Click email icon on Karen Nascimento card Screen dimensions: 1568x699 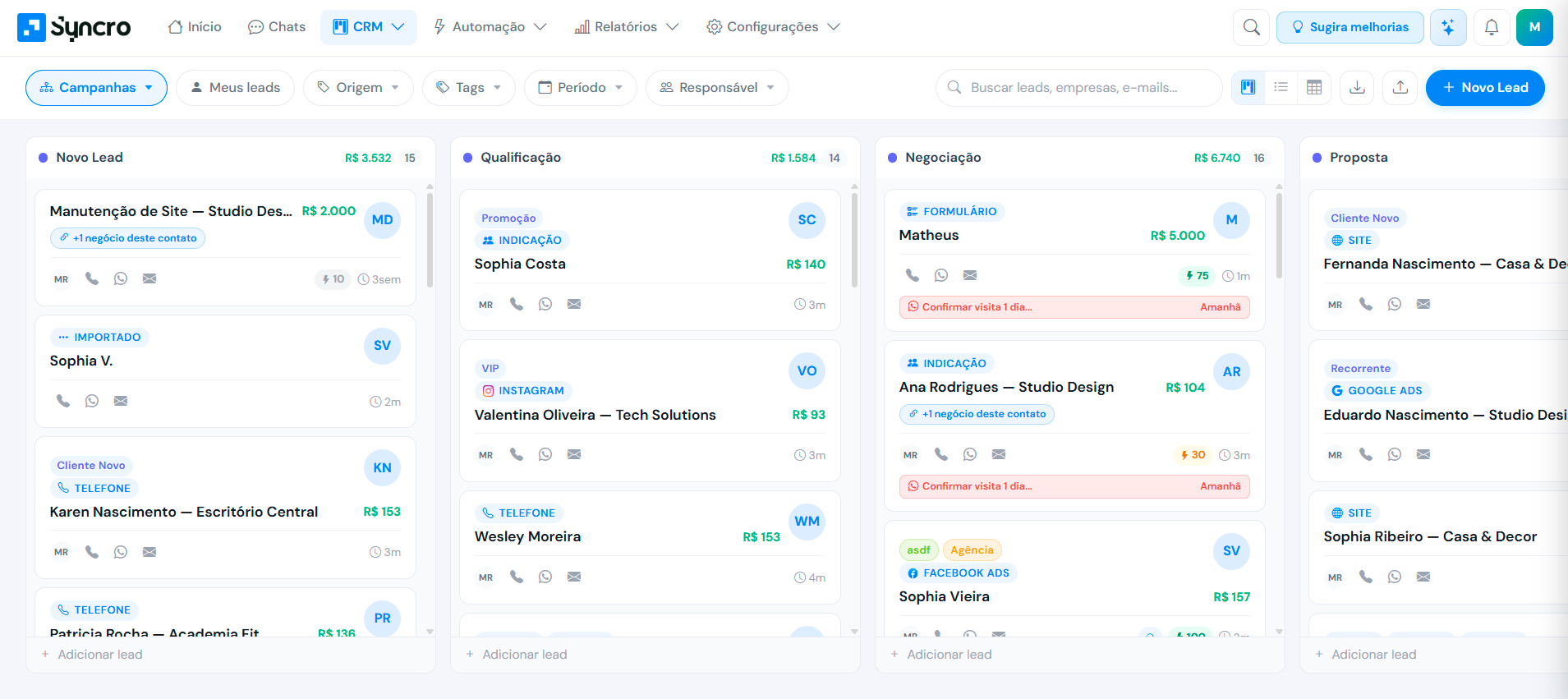click(x=149, y=552)
